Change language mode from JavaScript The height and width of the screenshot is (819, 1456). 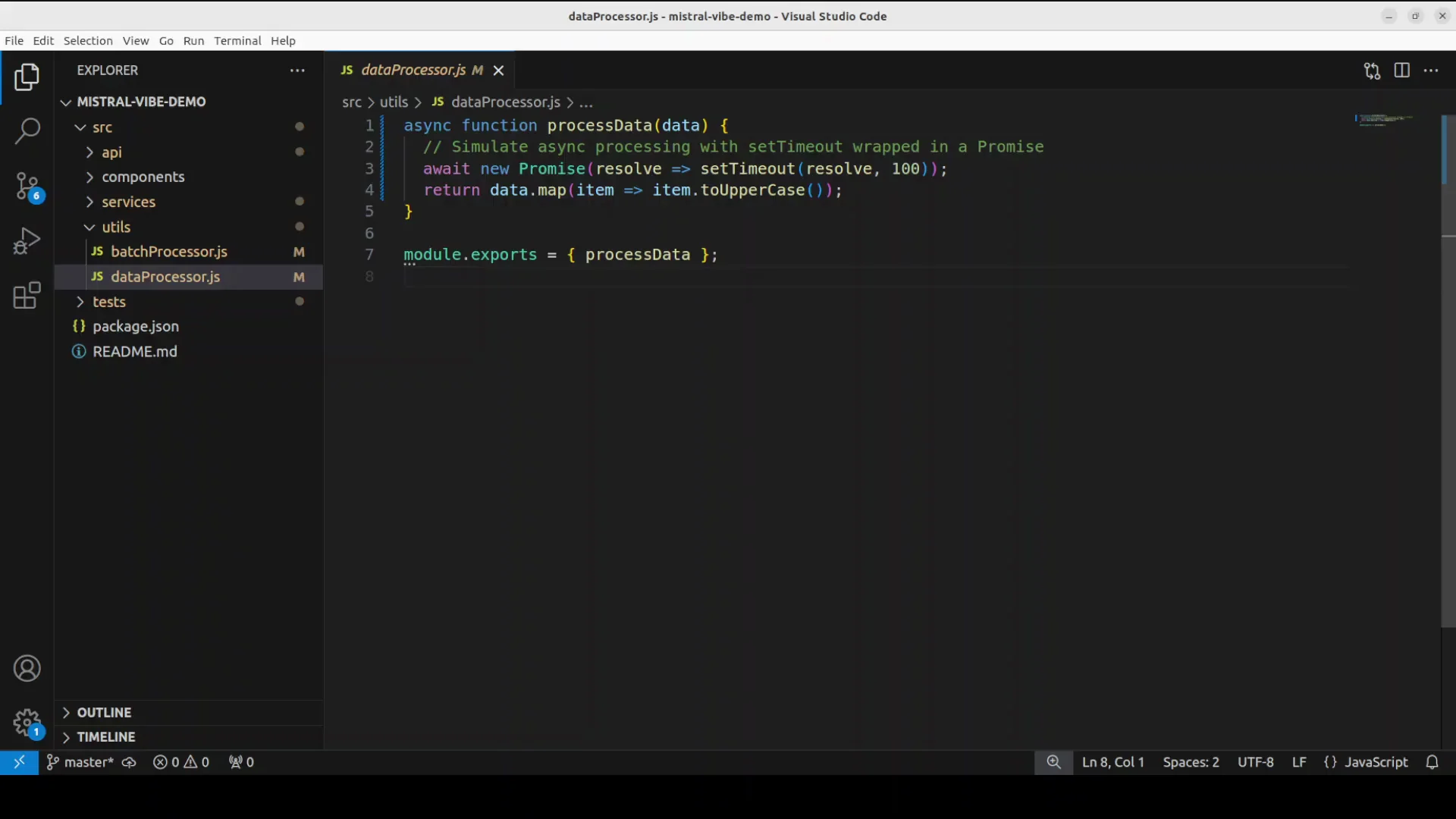pyautogui.click(x=1376, y=762)
